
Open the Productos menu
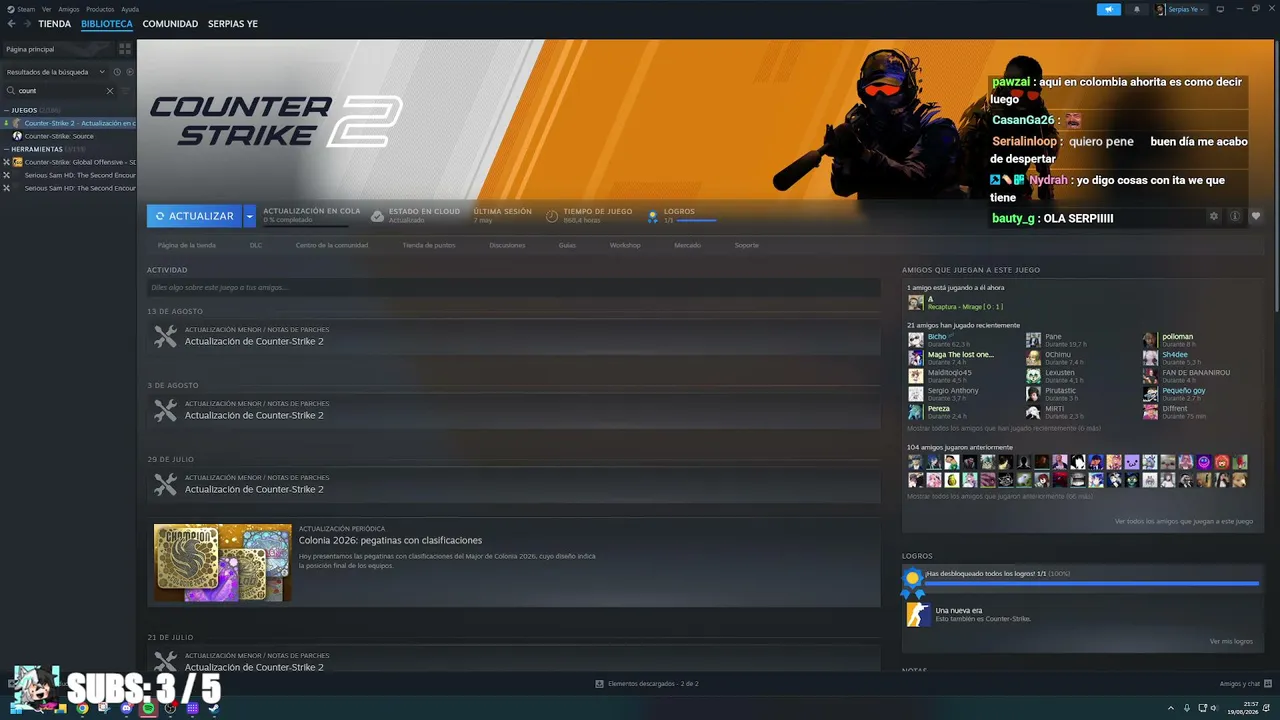(100, 9)
